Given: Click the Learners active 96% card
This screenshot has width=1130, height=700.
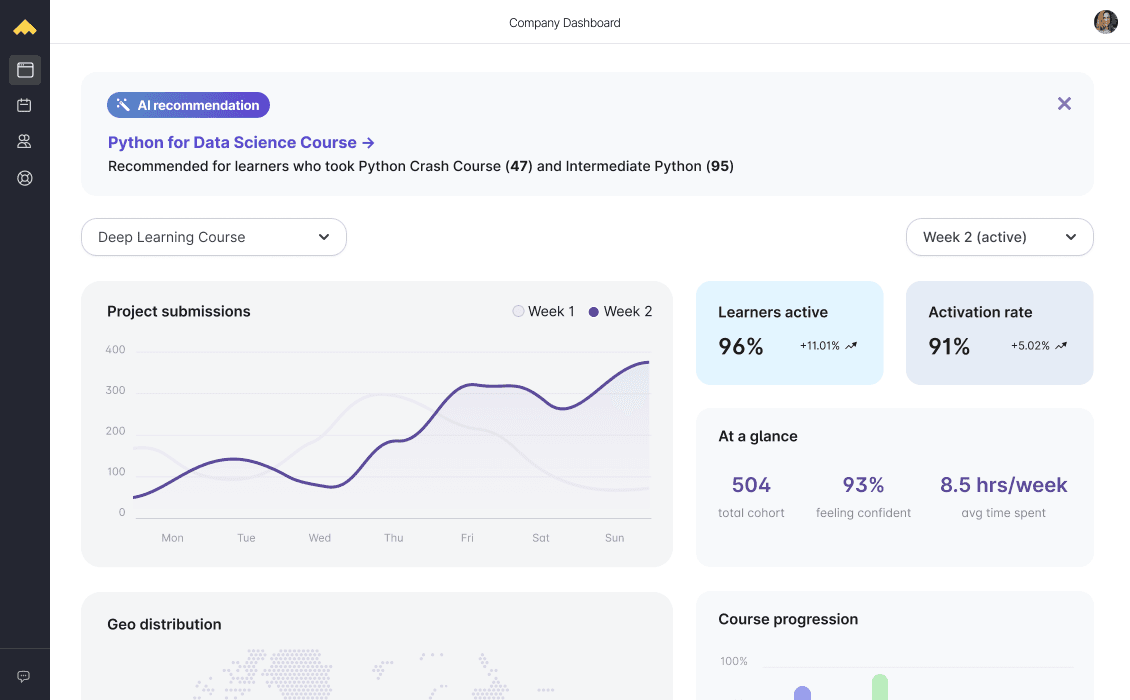Looking at the screenshot, I should pos(789,332).
